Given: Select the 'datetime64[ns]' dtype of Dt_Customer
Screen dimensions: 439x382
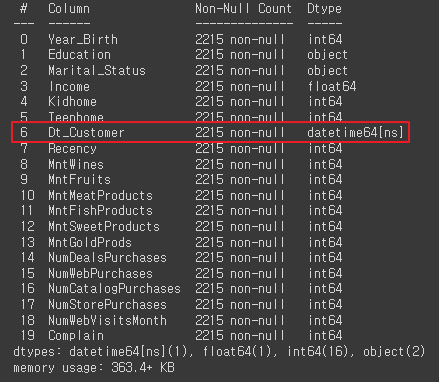Looking at the screenshot, I should click(355, 133).
